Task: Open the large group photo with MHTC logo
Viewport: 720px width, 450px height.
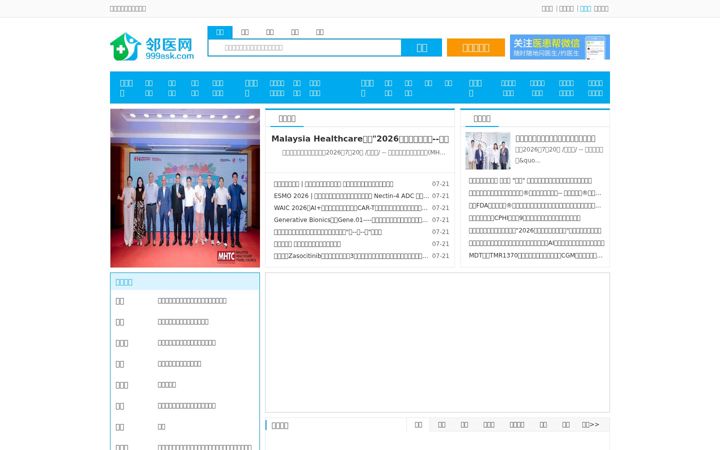Action: click(x=185, y=188)
